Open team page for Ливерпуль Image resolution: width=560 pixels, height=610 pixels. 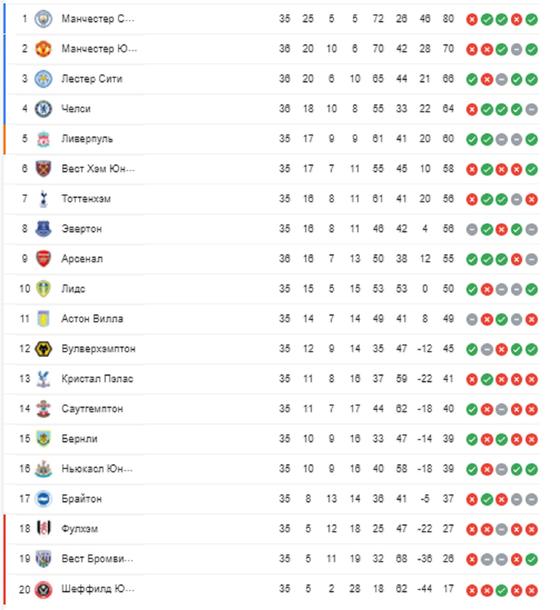point(87,139)
